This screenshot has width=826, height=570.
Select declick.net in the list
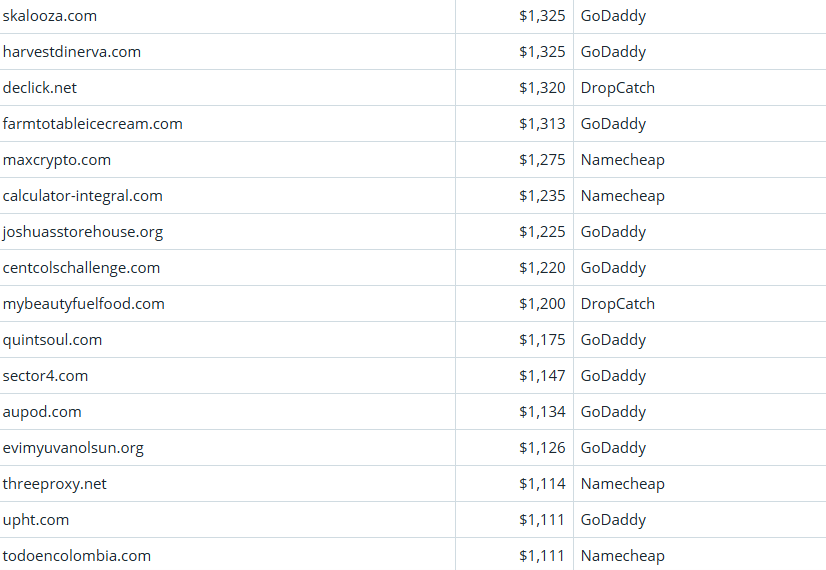click(40, 88)
